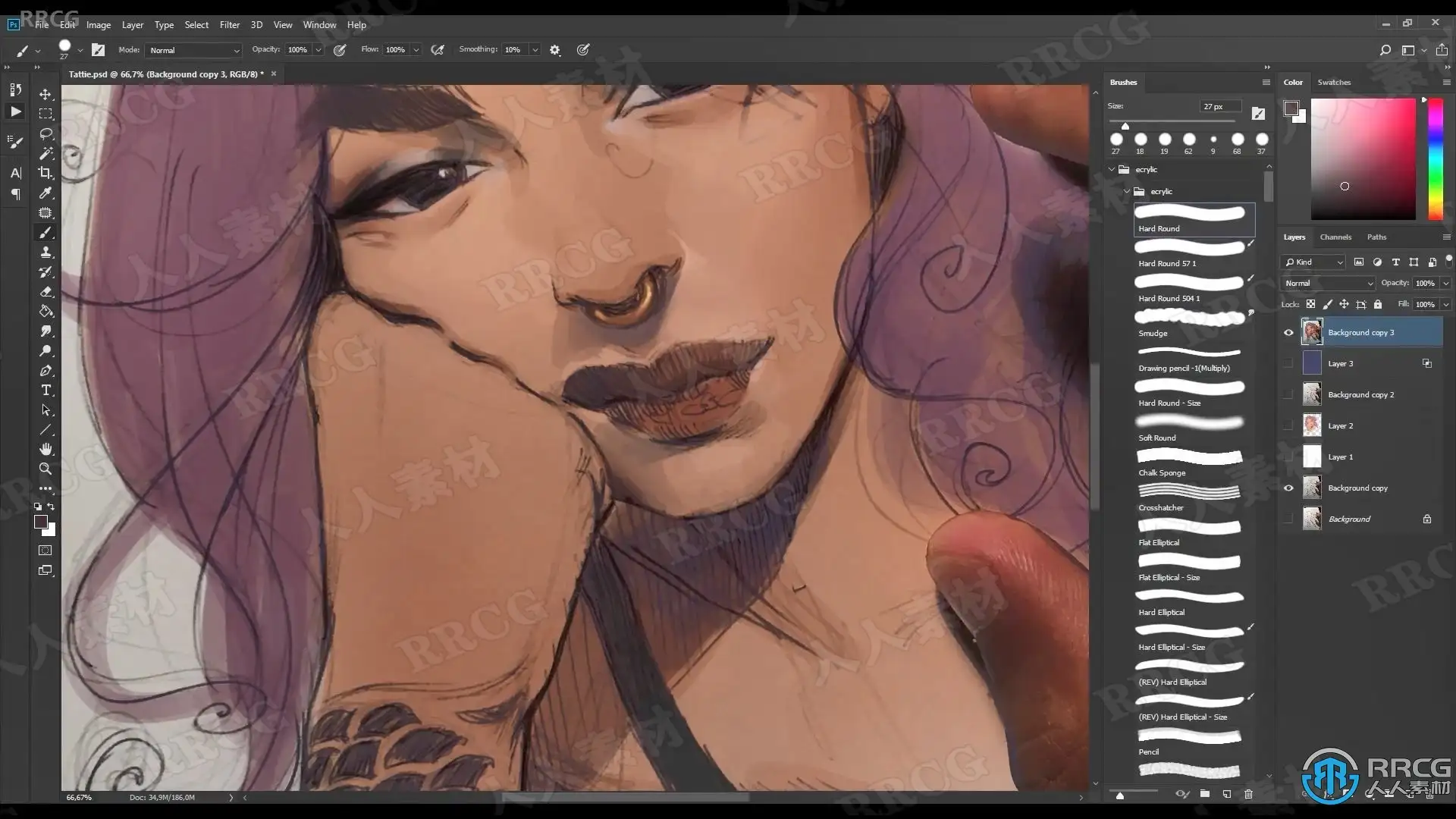Click the Brush Size px input field
The height and width of the screenshot is (819, 1456).
tap(1219, 107)
